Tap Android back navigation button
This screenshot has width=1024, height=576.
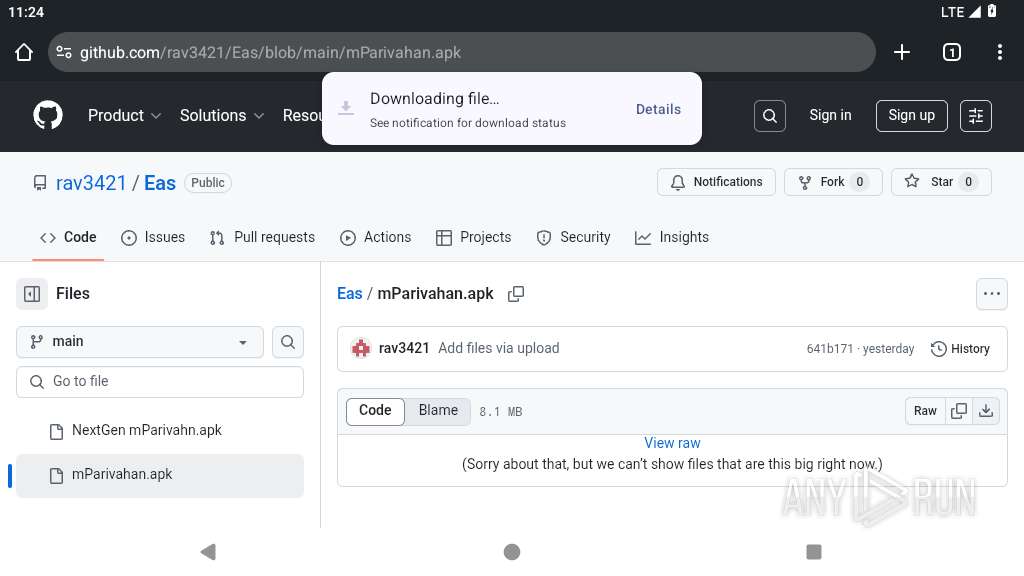[208, 552]
